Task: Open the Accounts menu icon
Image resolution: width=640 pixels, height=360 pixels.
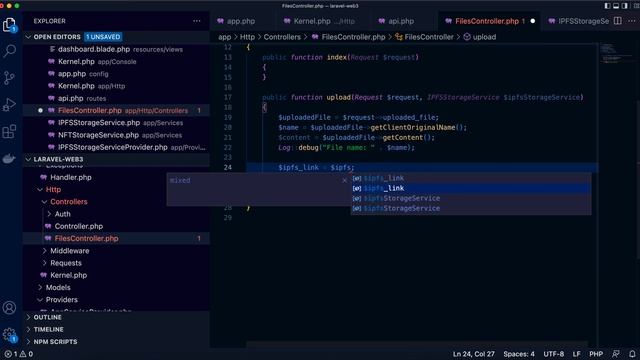Action: (9, 308)
